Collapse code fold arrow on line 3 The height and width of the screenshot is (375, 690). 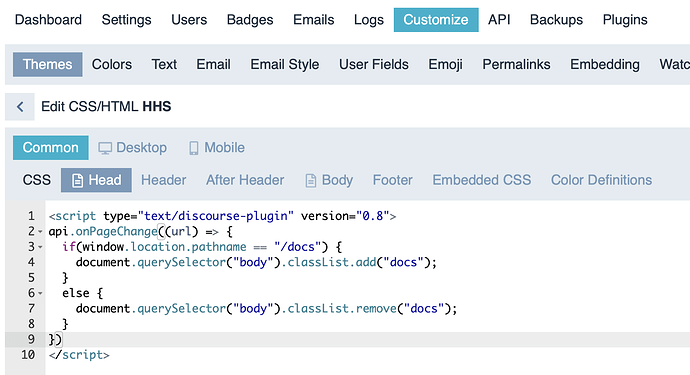40,247
